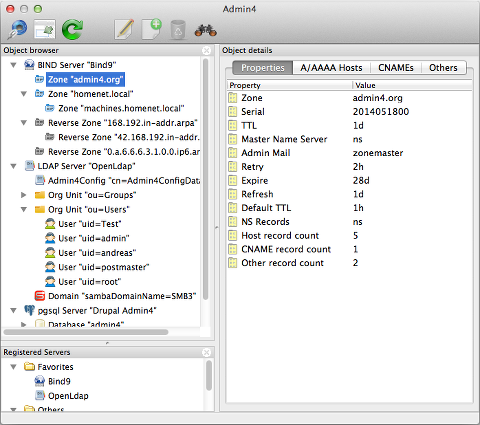Select the Default TTL property
The width and height of the screenshot is (480, 425).
[x=266, y=208]
